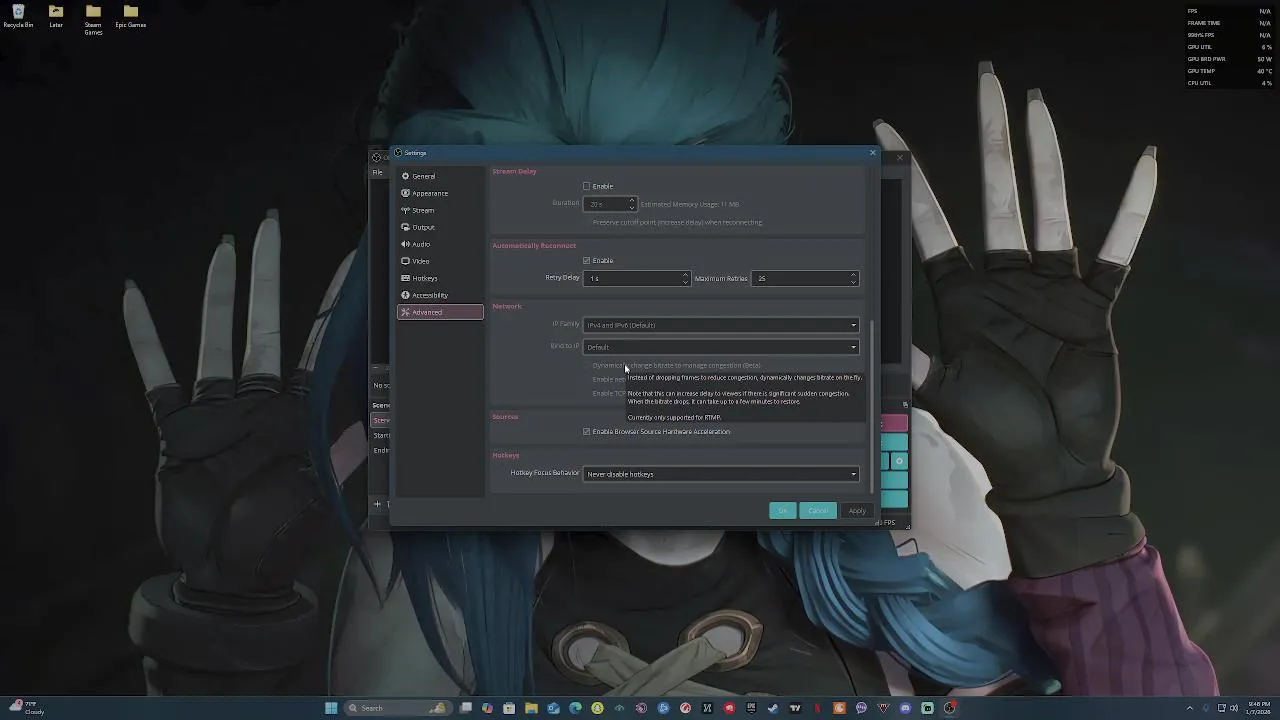Viewport: 1280px width, 720px height.
Task: Increase Retry Delay with up arrow
Action: (x=685, y=275)
